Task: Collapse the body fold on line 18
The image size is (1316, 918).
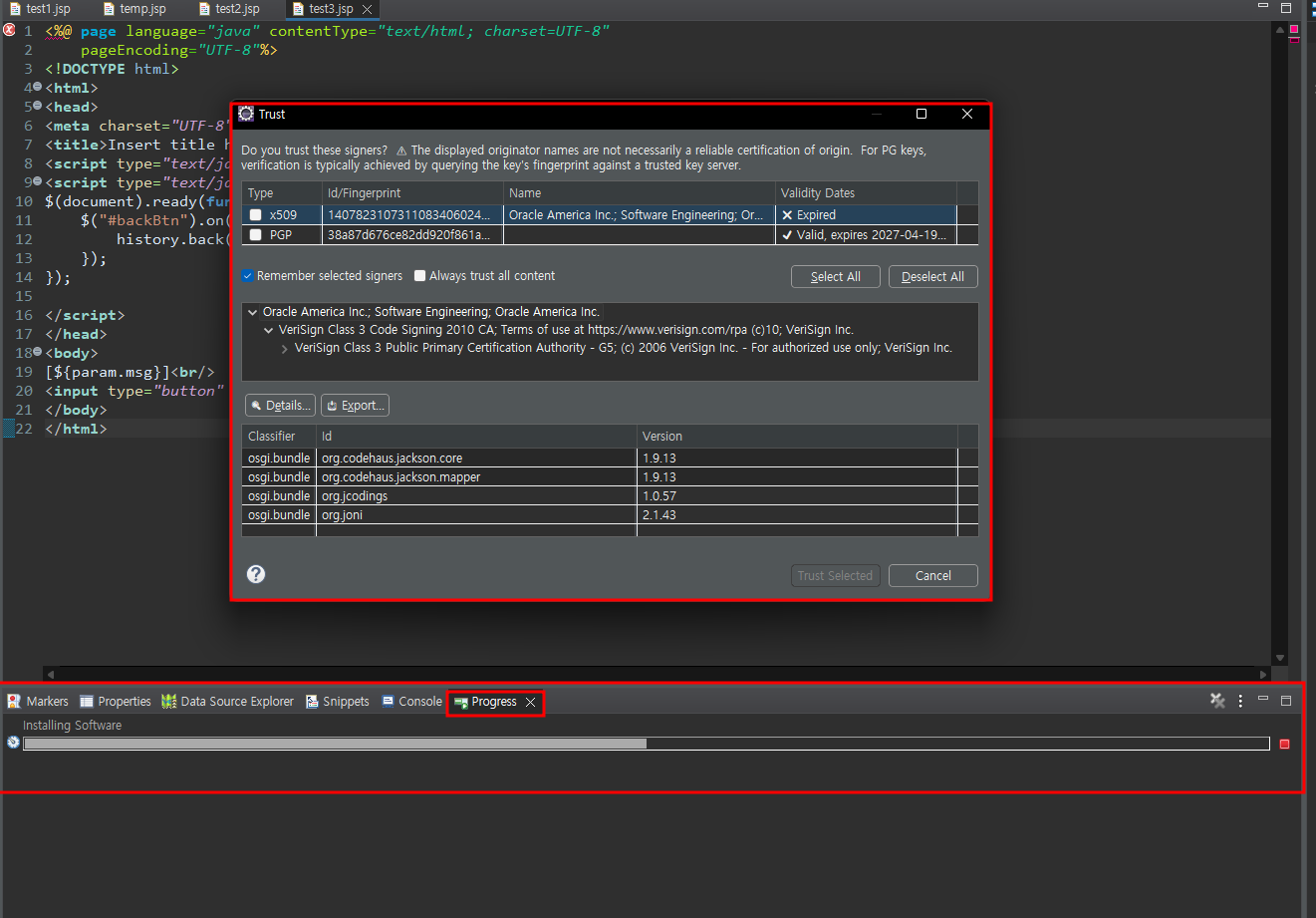Action: click(x=37, y=352)
